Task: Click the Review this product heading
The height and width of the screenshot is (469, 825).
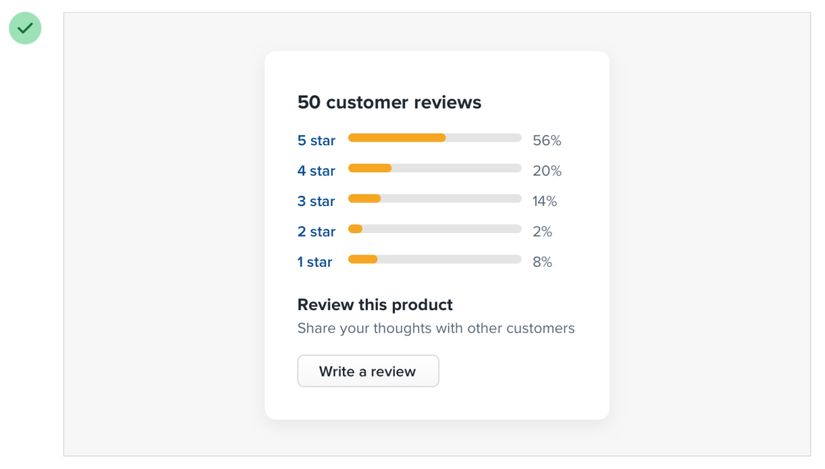Action: pyautogui.click(x=375, y=305)
